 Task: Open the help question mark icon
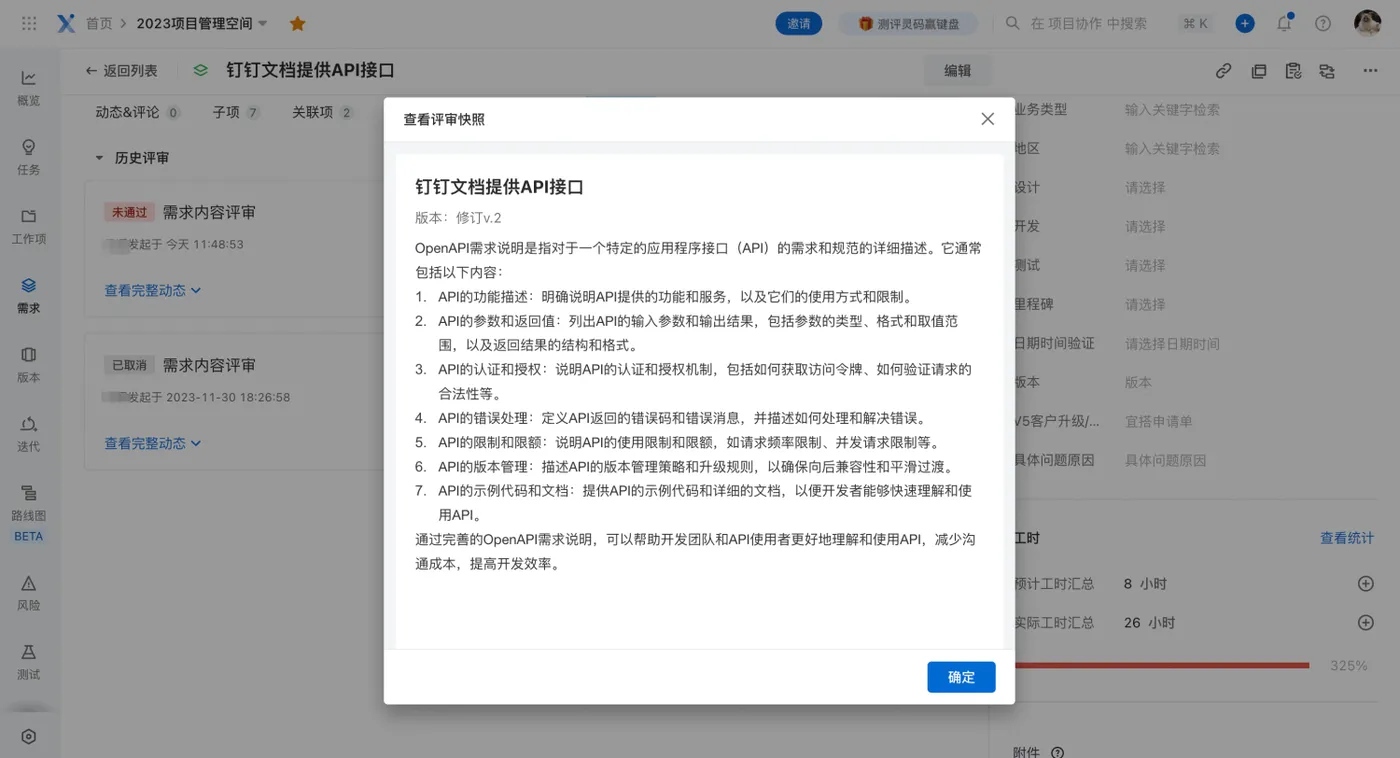pyautogui.click(x=1323, y=23)
